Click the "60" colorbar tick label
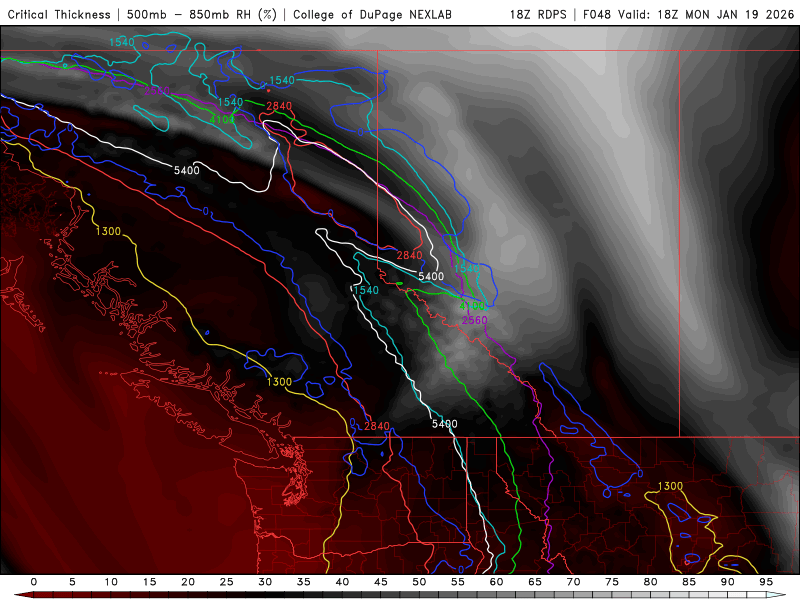The height and width of the screenshot is (600, 800). click(x=496, y=582)
